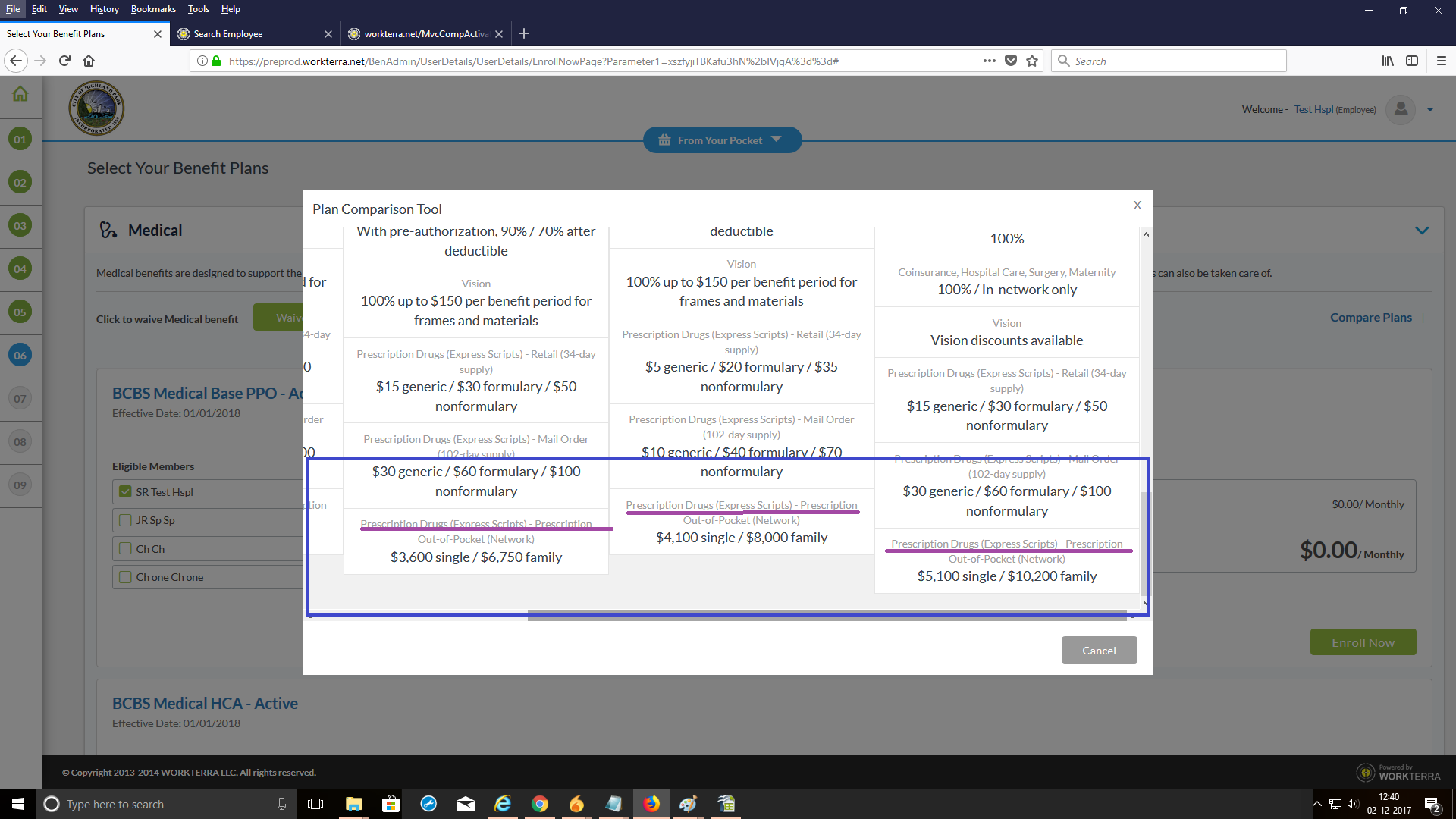This screenshot has height=819, width=1456.
Task: Click the Enroll Now button
Action: pyautogui.click(x=1363, y=642)
